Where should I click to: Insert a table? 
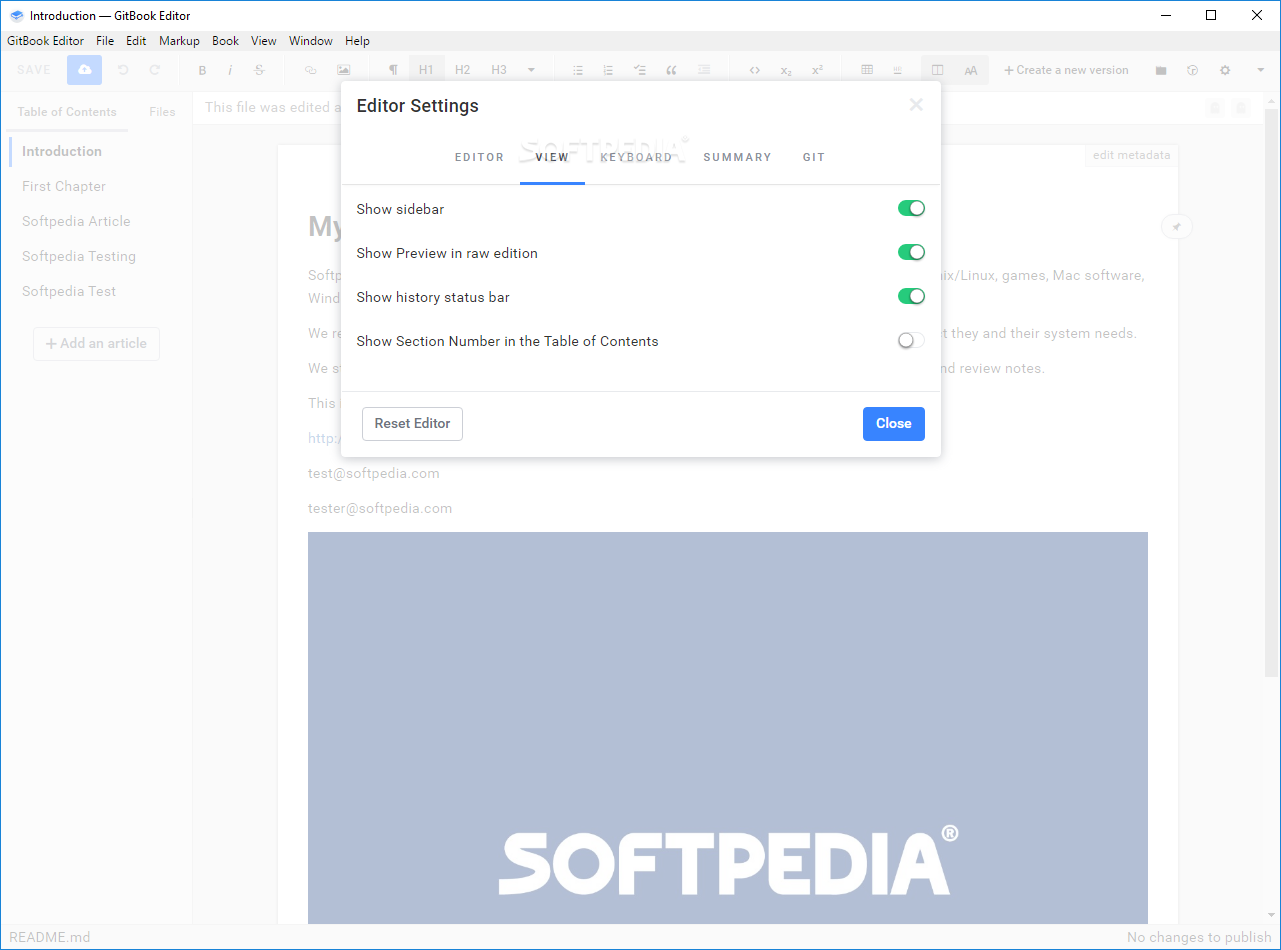coord(867,70)
